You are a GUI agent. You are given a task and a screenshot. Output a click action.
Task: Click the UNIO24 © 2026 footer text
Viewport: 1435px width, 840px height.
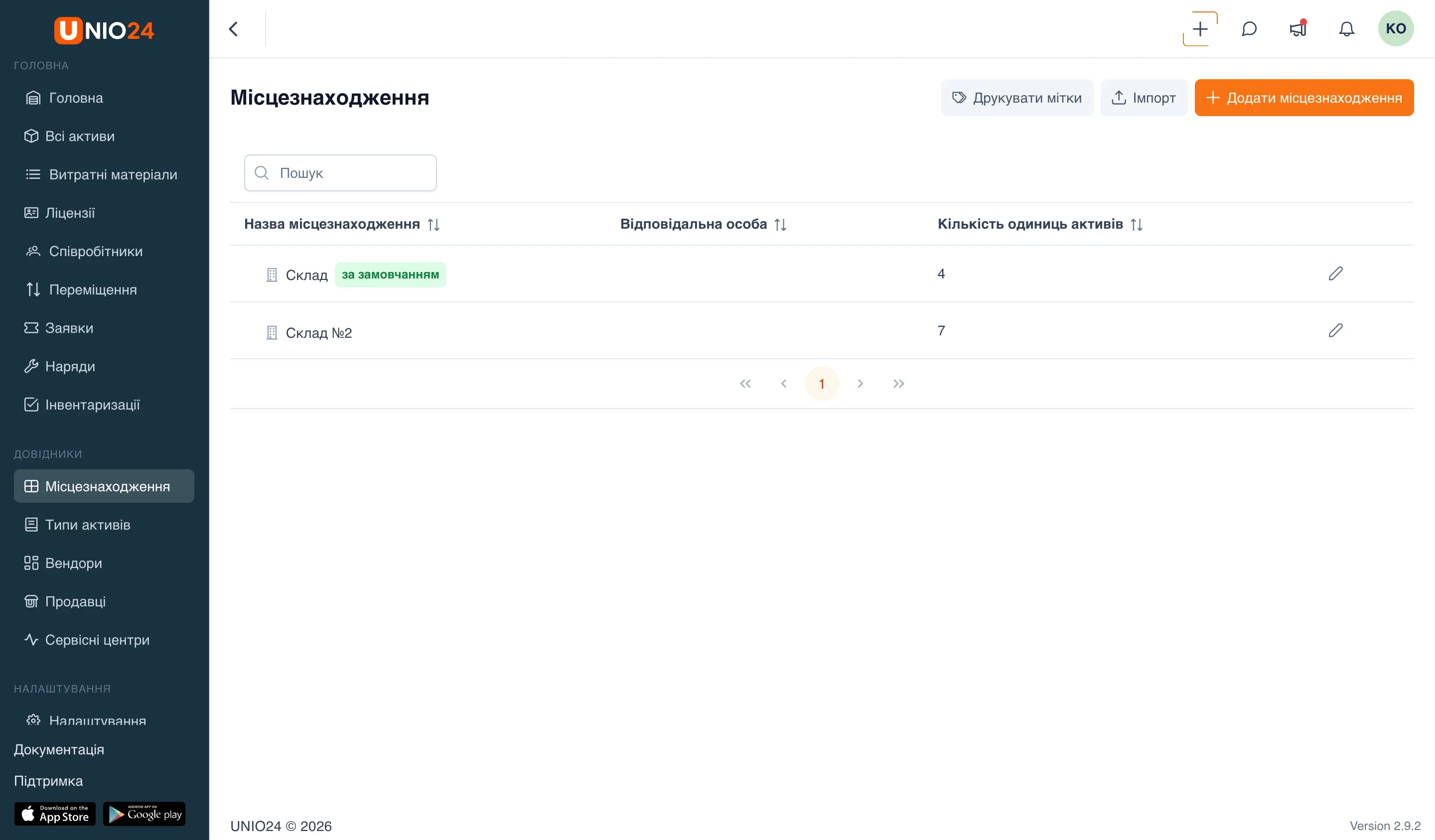(x=281, y=827)
